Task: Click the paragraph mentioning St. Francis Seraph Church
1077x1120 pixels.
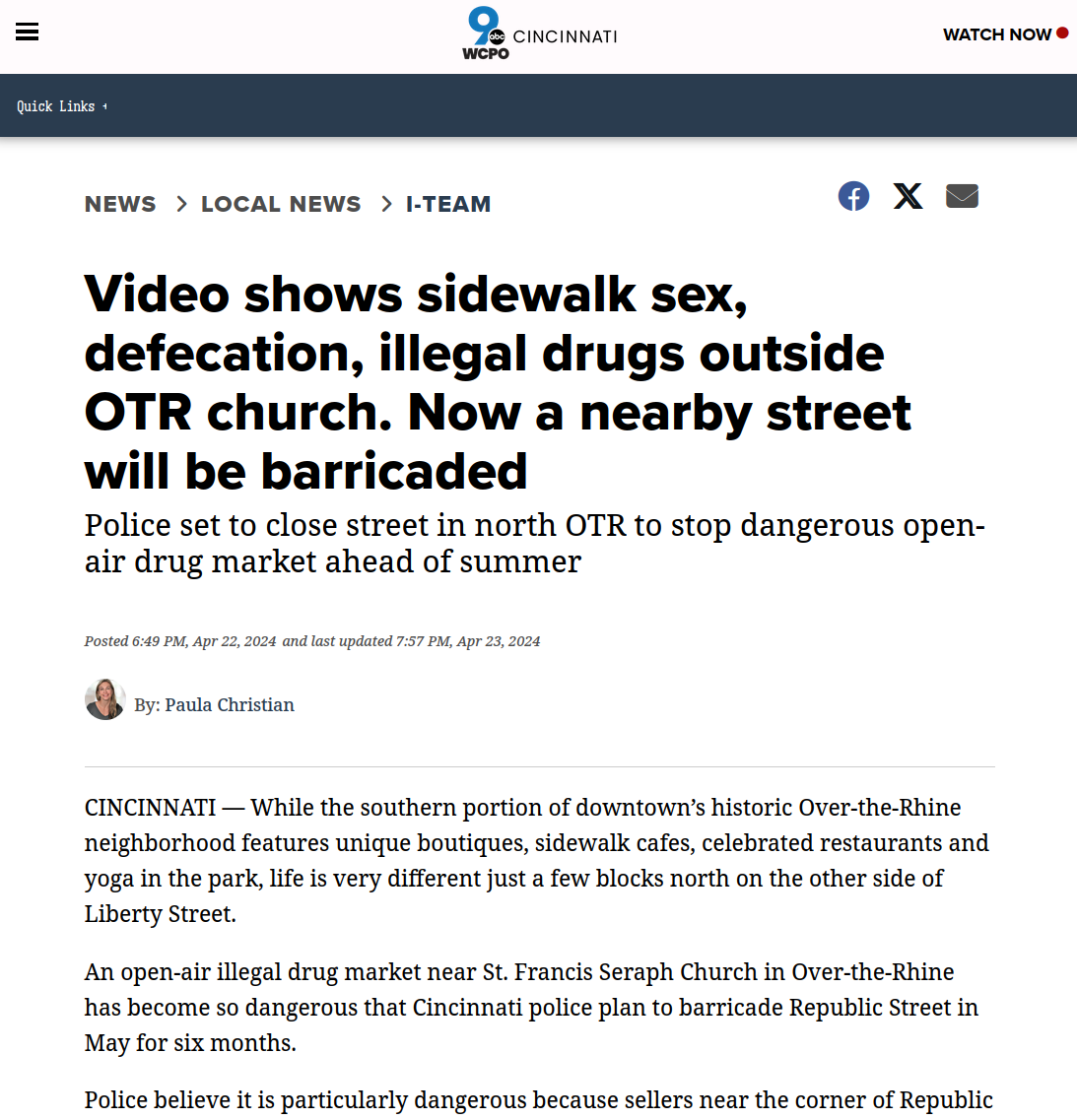Action: tap(531, 1007)
